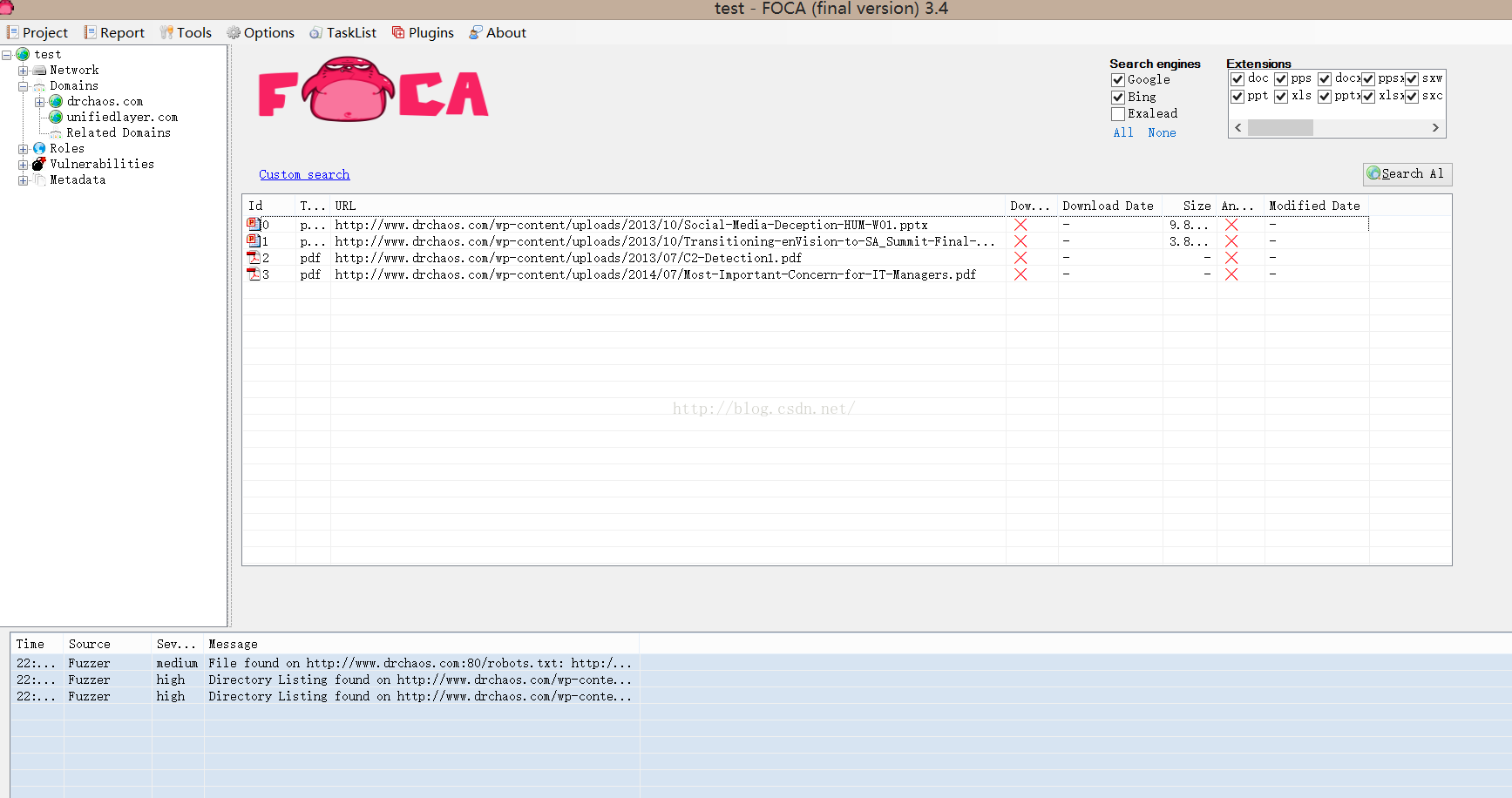Collapse the test root tree node
This screenshot has width=1512, height=798.
pos(7,55)
